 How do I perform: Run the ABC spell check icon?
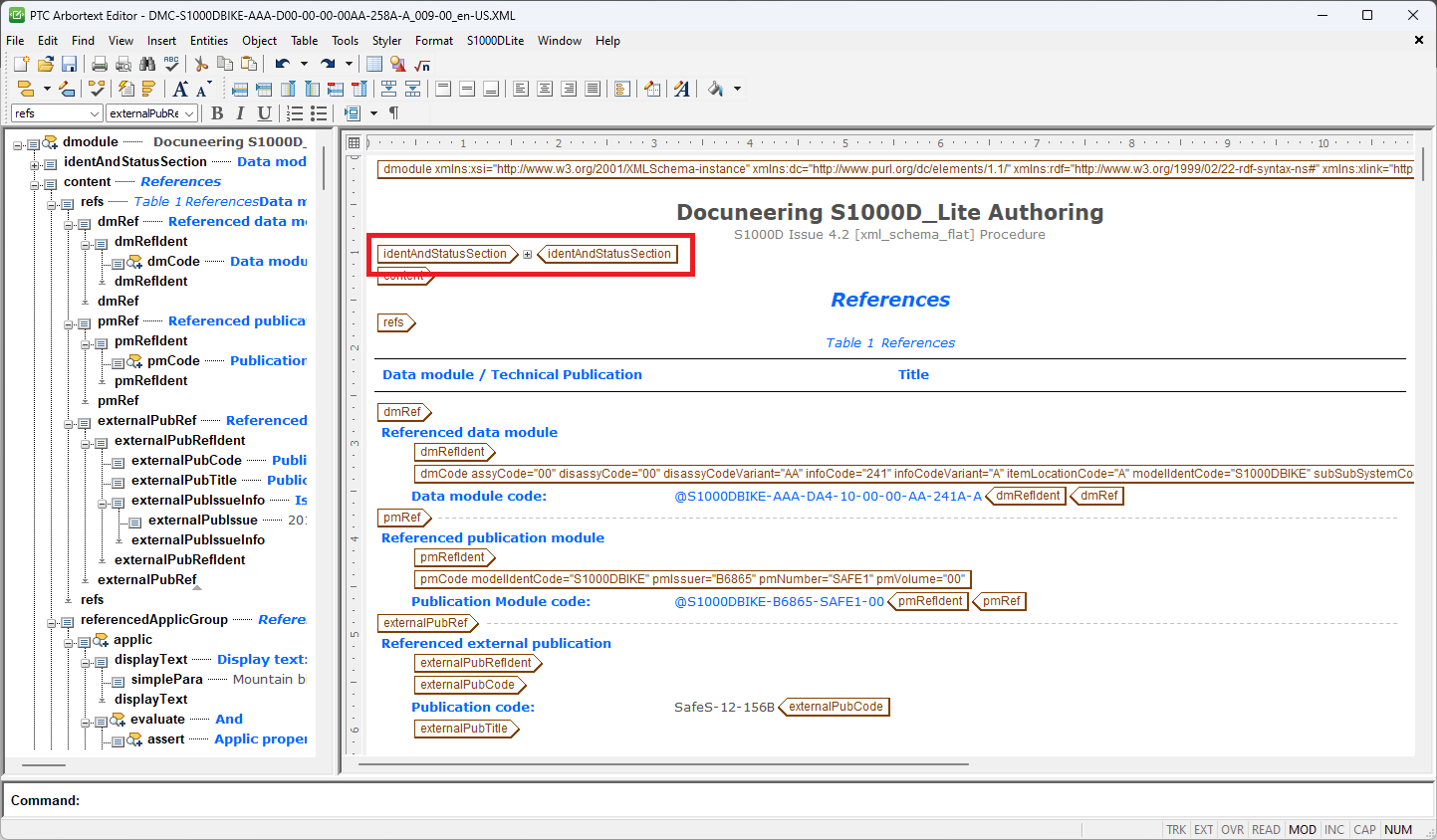[171, 64]
